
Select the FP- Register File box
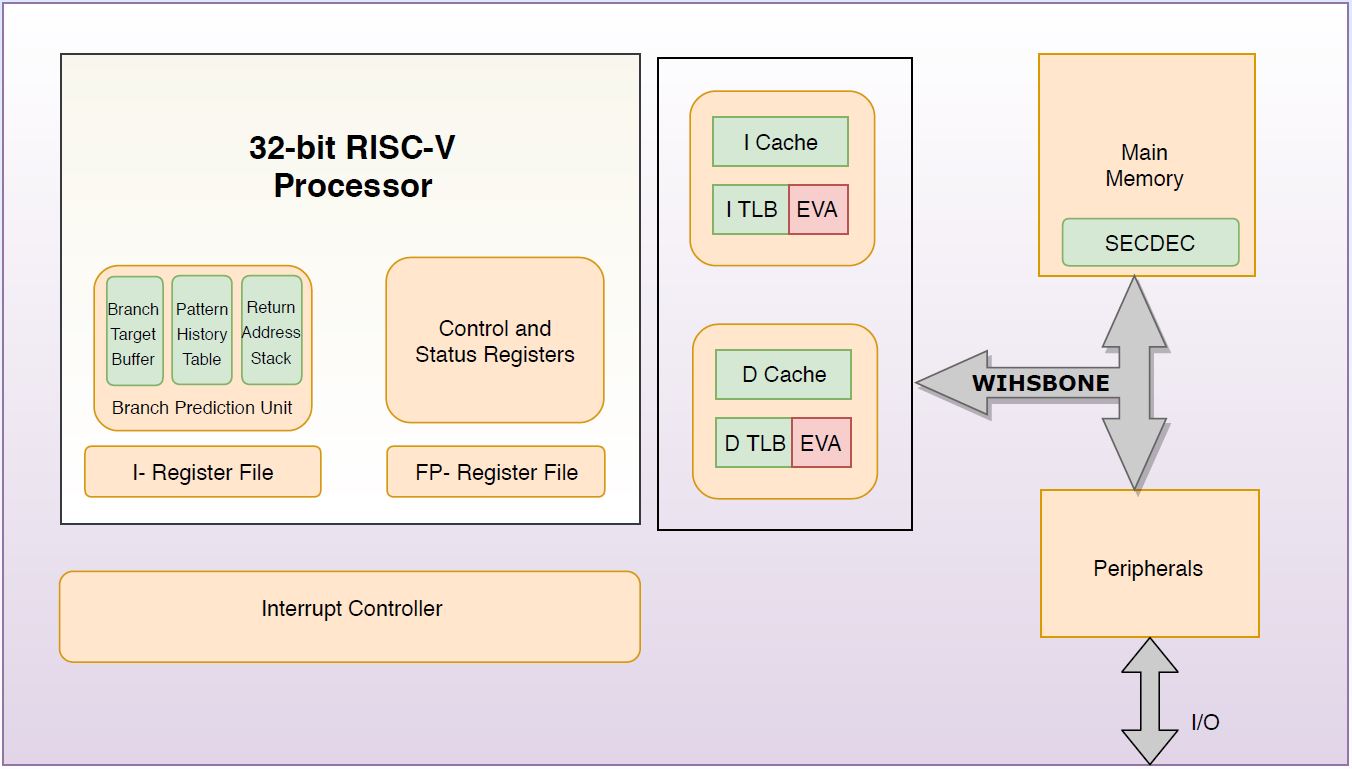[496, 472]
